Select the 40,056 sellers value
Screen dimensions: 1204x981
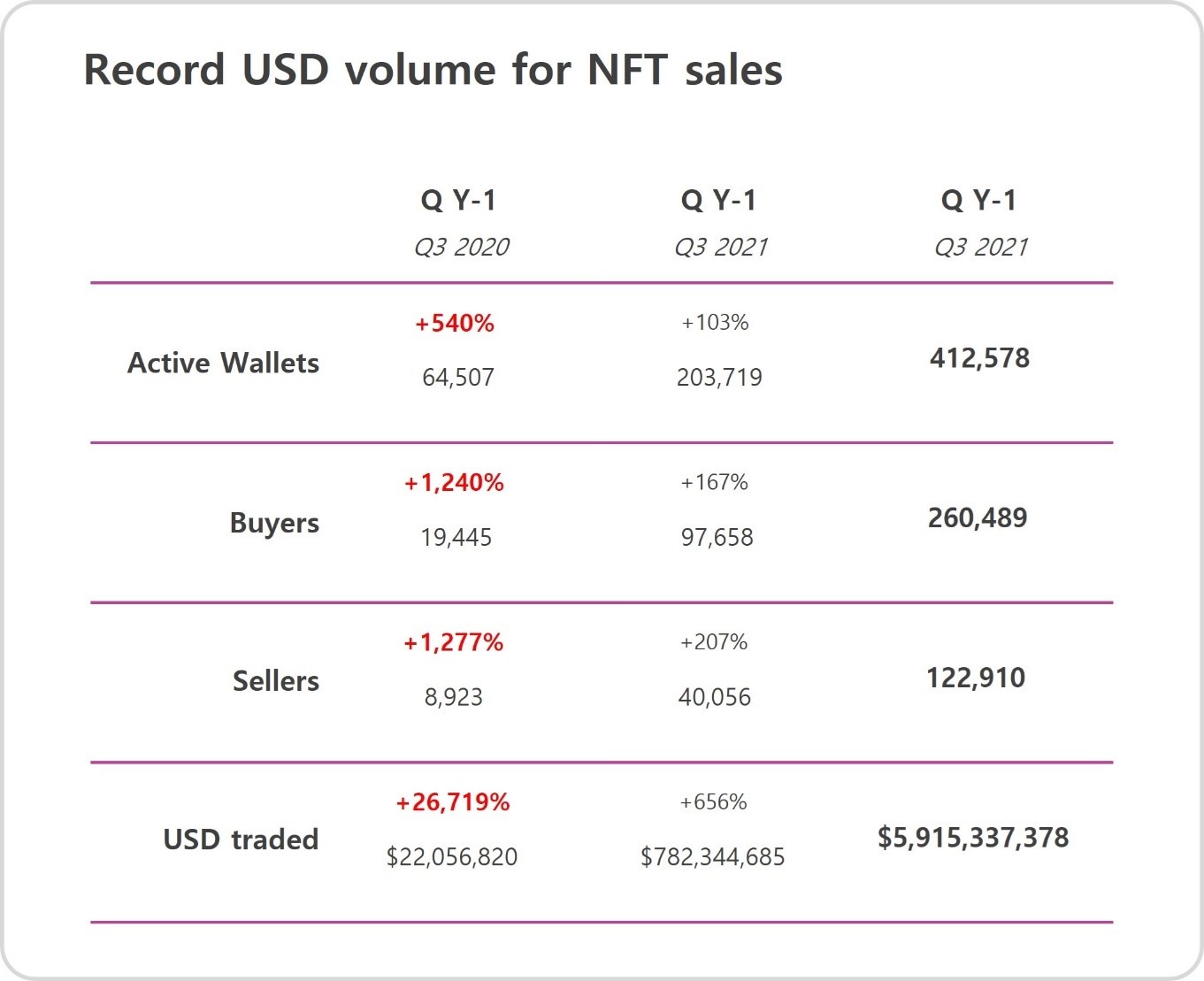[x=714, y=698]
